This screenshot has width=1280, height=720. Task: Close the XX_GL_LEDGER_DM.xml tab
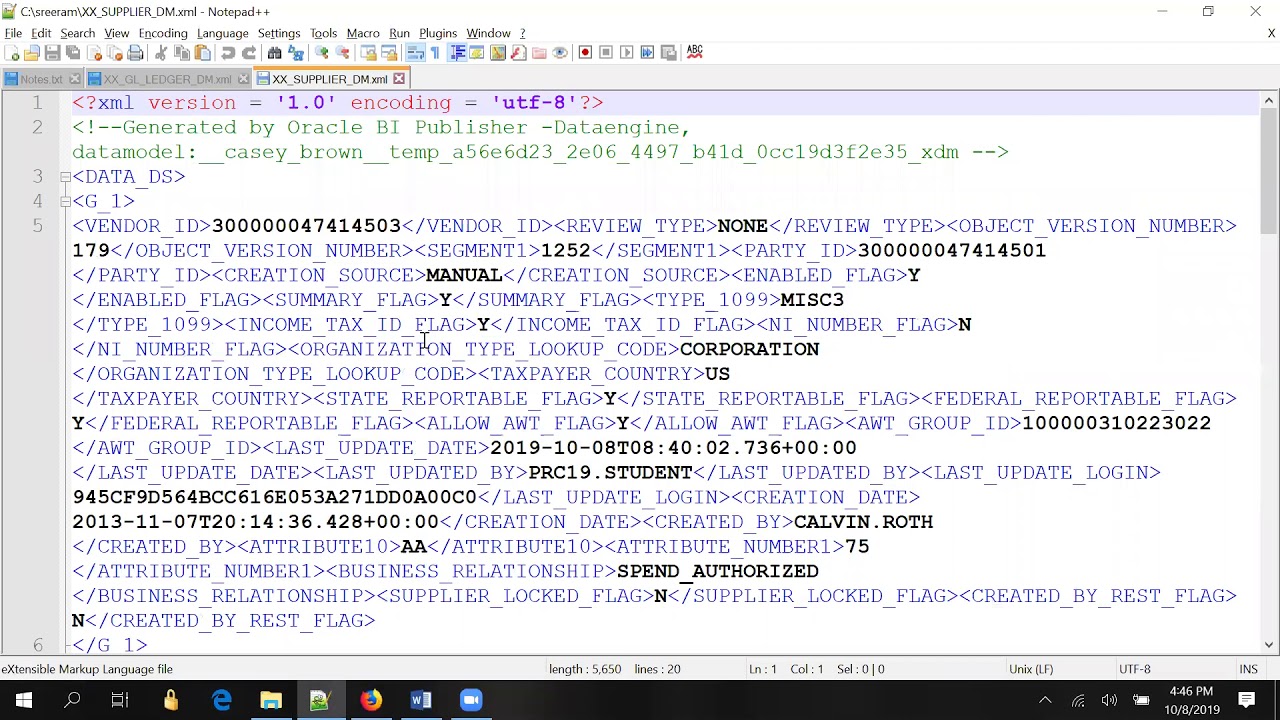pos(243,79)
